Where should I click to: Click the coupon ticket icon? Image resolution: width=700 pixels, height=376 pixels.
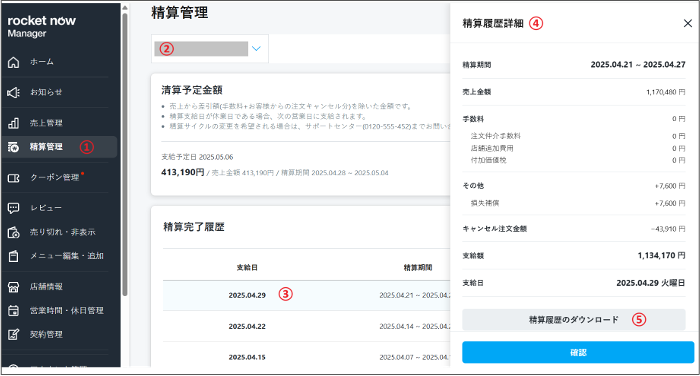pos(13,178)
